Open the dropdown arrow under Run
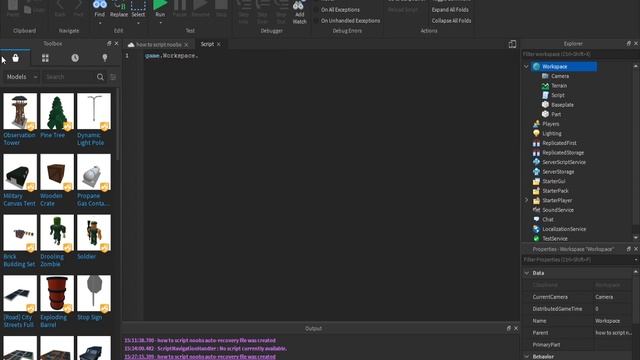Viewport: 640px width, 360px height. point(160,23)
